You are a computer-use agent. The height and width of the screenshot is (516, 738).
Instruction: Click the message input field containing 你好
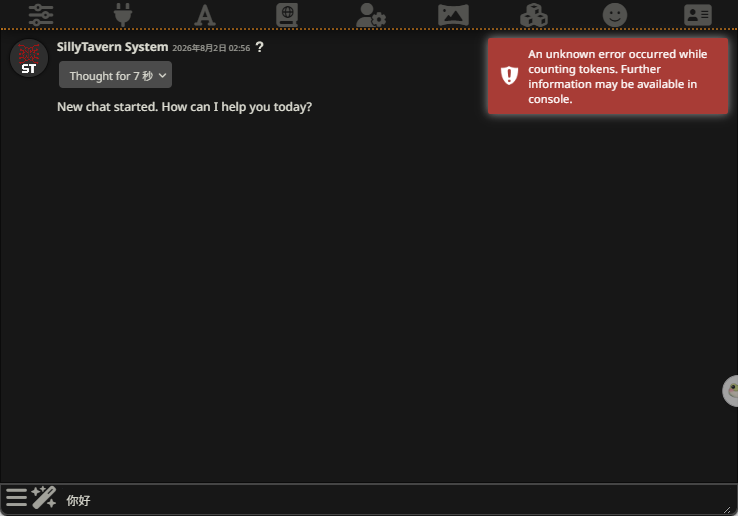[x=391, y=500]
